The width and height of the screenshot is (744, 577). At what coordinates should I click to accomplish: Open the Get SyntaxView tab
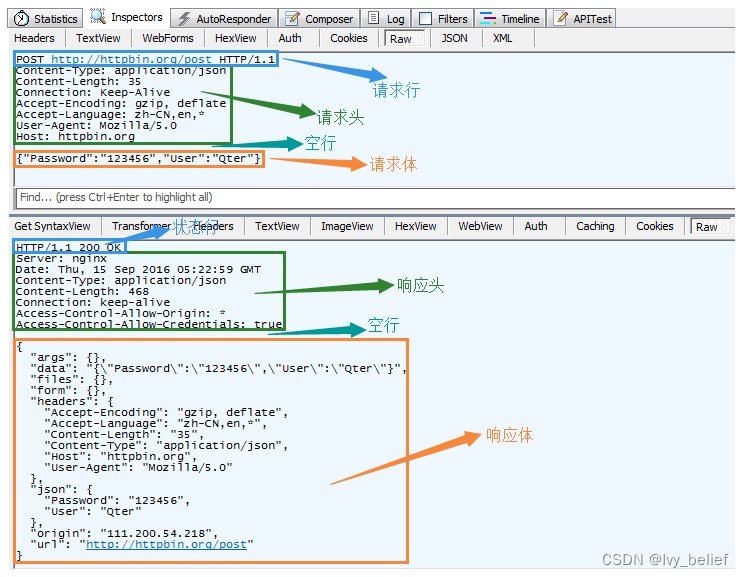click(x=52, y=226)
